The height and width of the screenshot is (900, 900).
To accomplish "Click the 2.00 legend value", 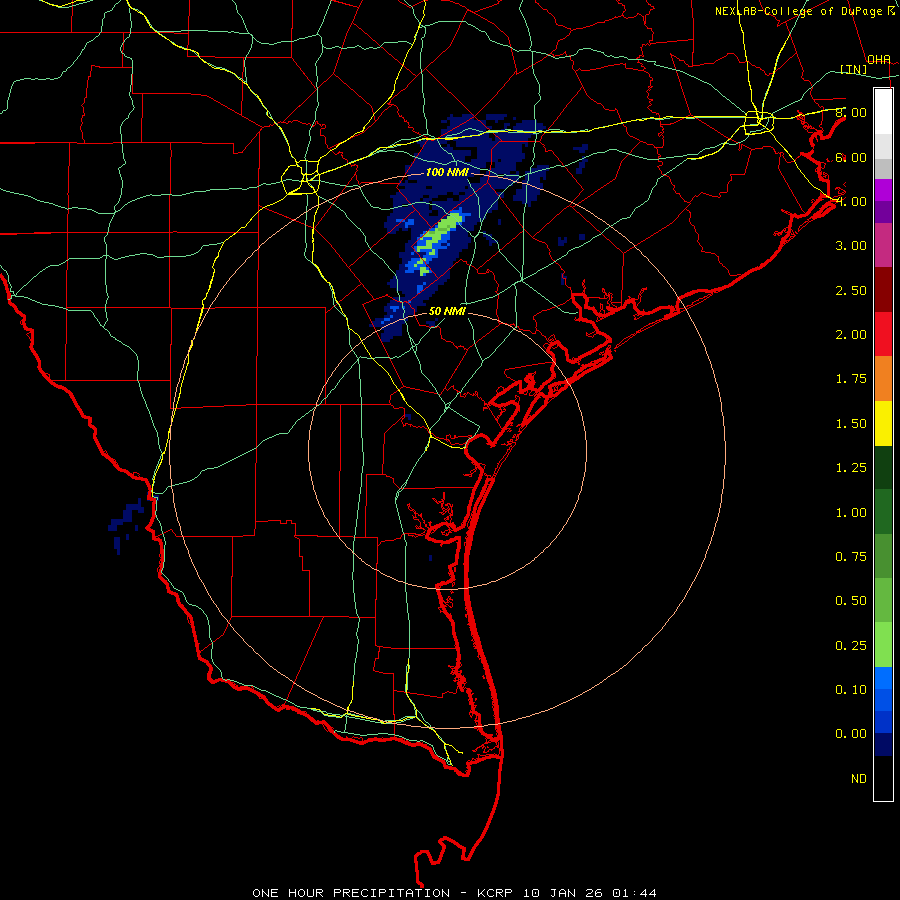I will [x=851, y=335].
